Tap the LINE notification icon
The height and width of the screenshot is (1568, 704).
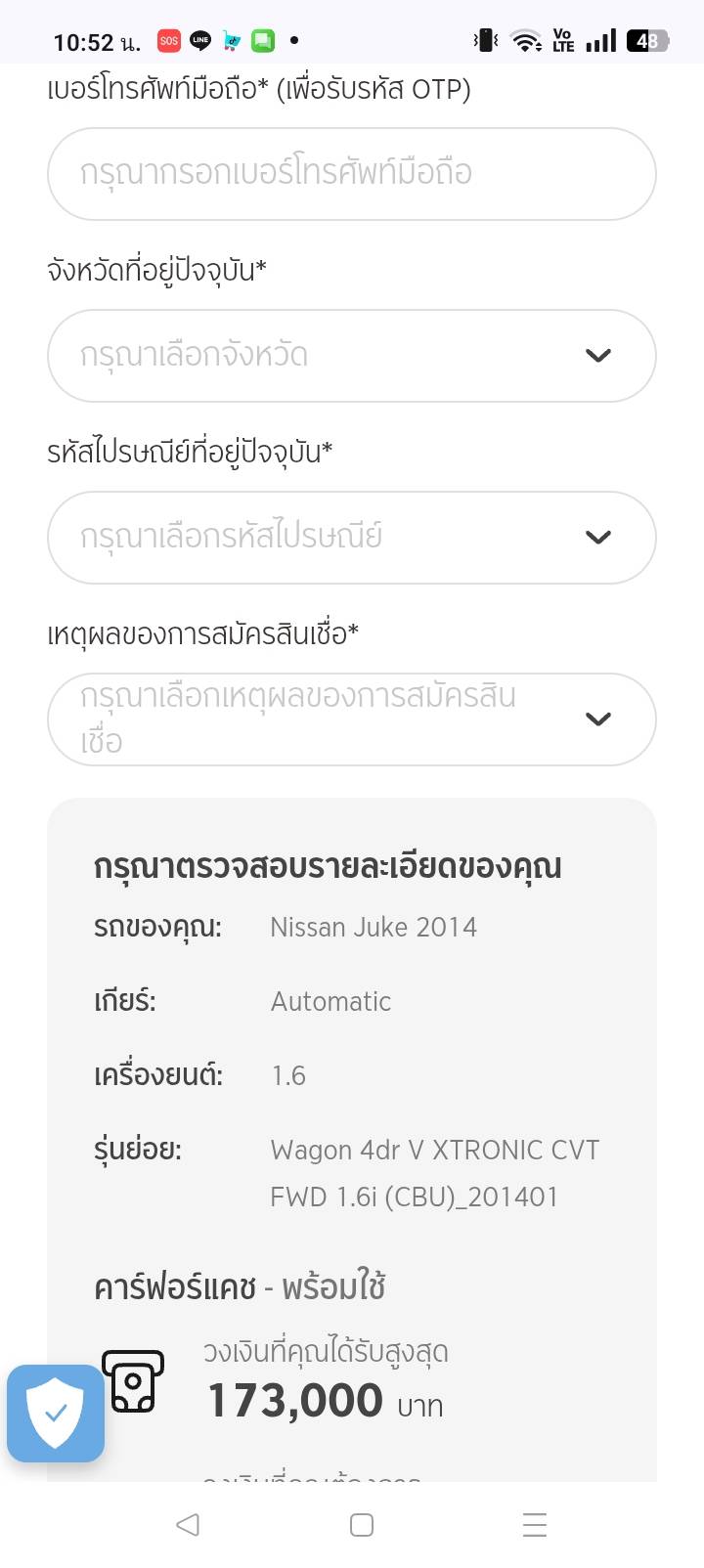point(200,41)
